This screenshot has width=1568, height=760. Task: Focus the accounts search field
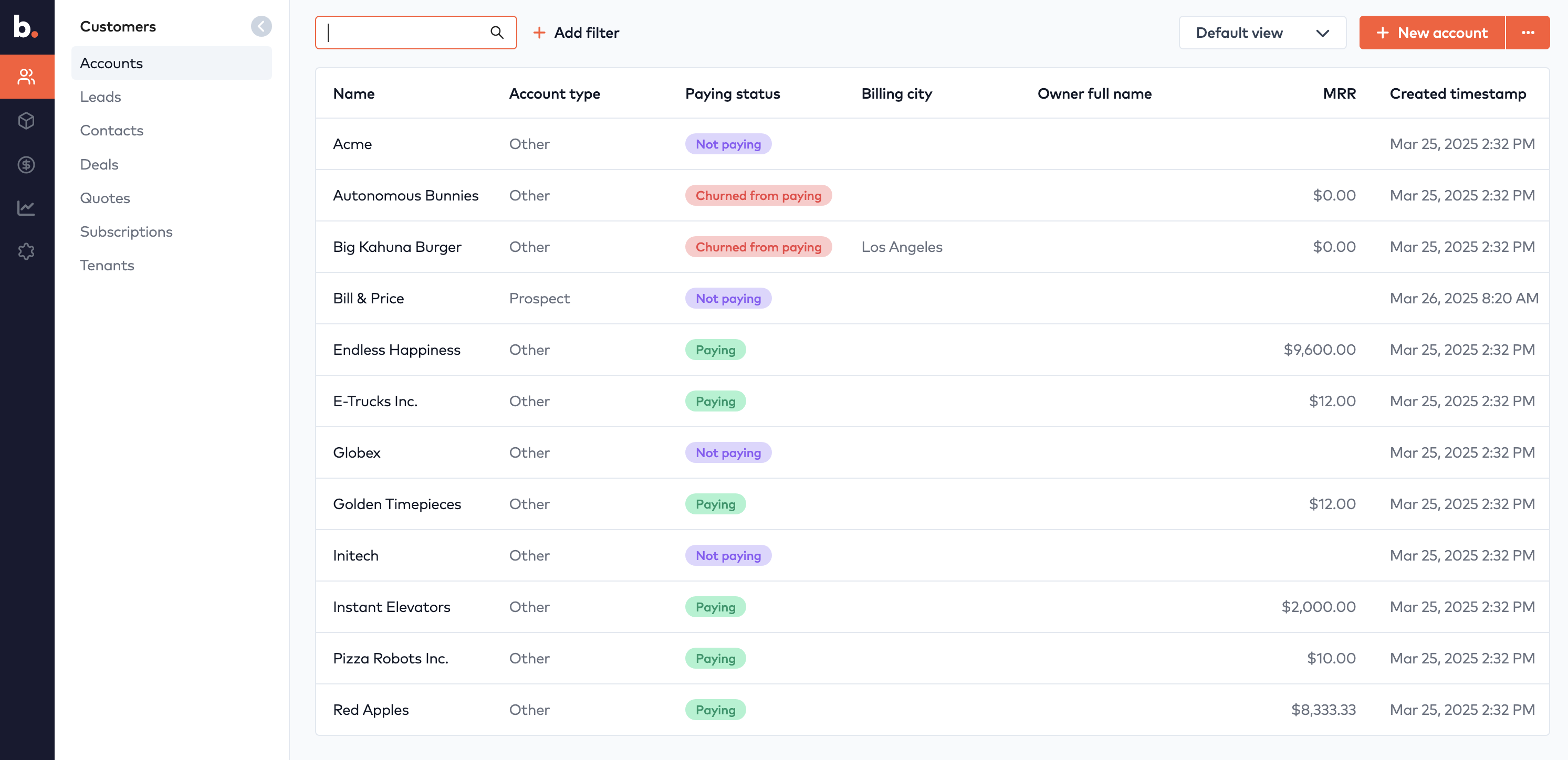tap(416, 32)
